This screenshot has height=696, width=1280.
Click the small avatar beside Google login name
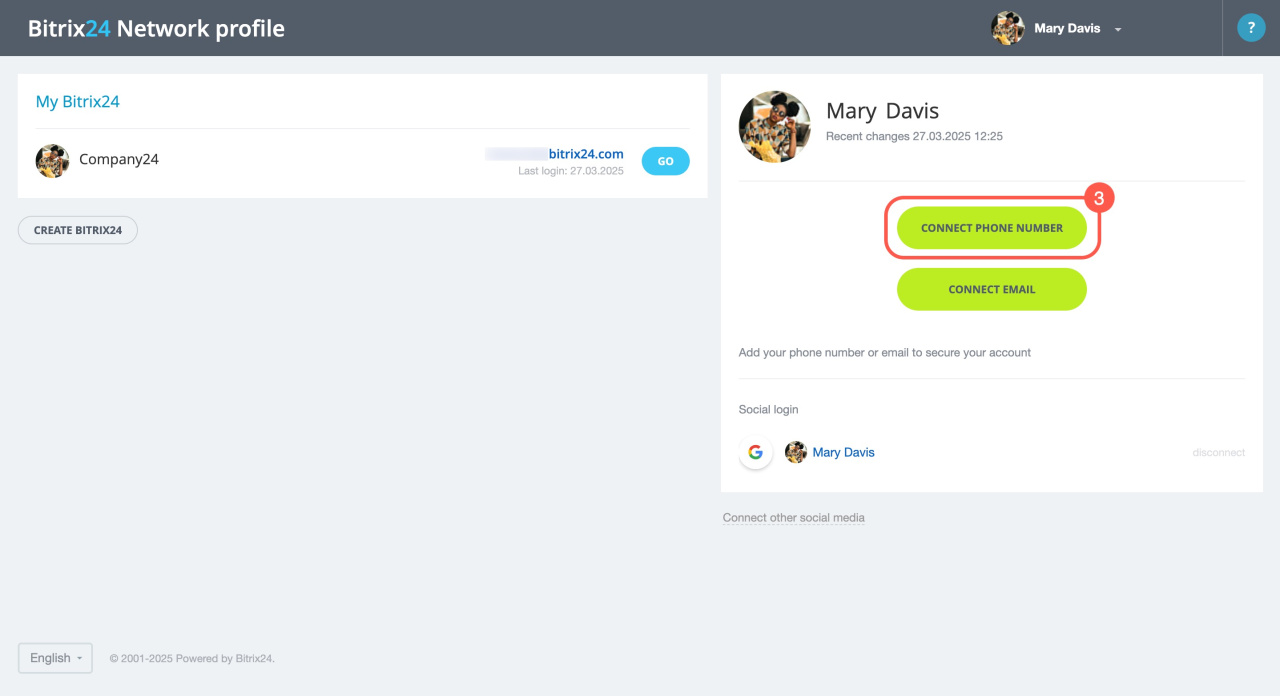click(x=796, y=453)
